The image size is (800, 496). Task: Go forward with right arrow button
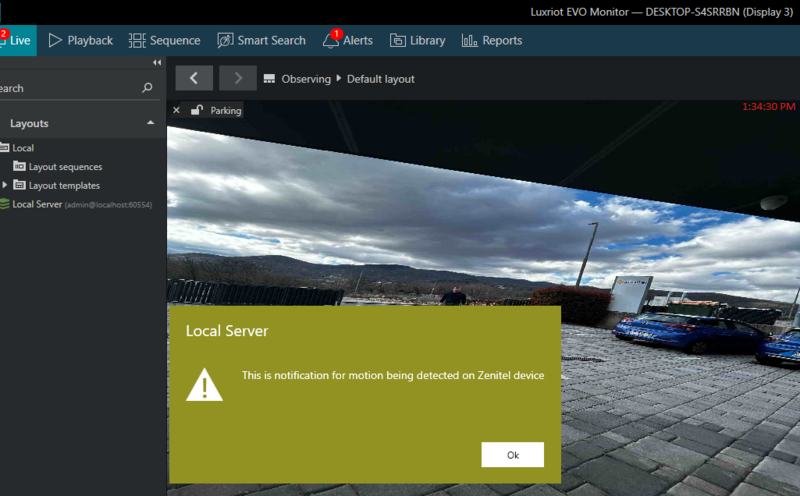pyautogui.click(x=238, y=78)
